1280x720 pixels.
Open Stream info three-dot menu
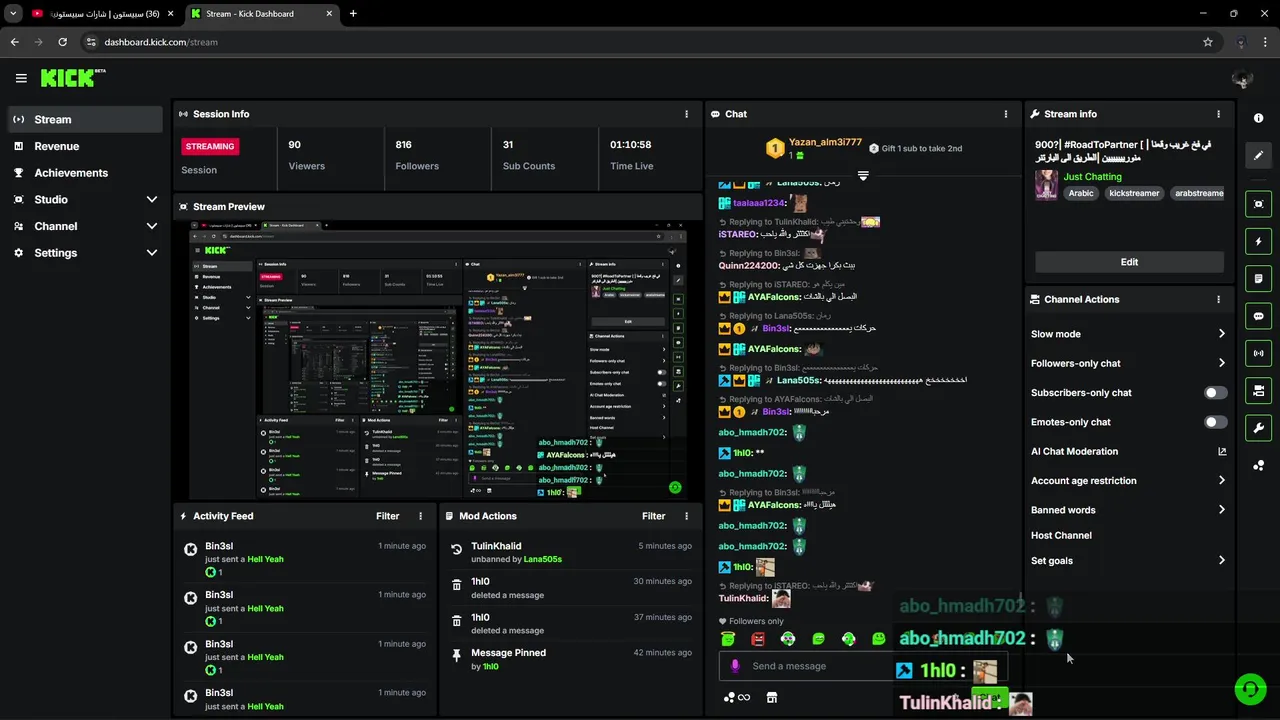point(1218,114)
